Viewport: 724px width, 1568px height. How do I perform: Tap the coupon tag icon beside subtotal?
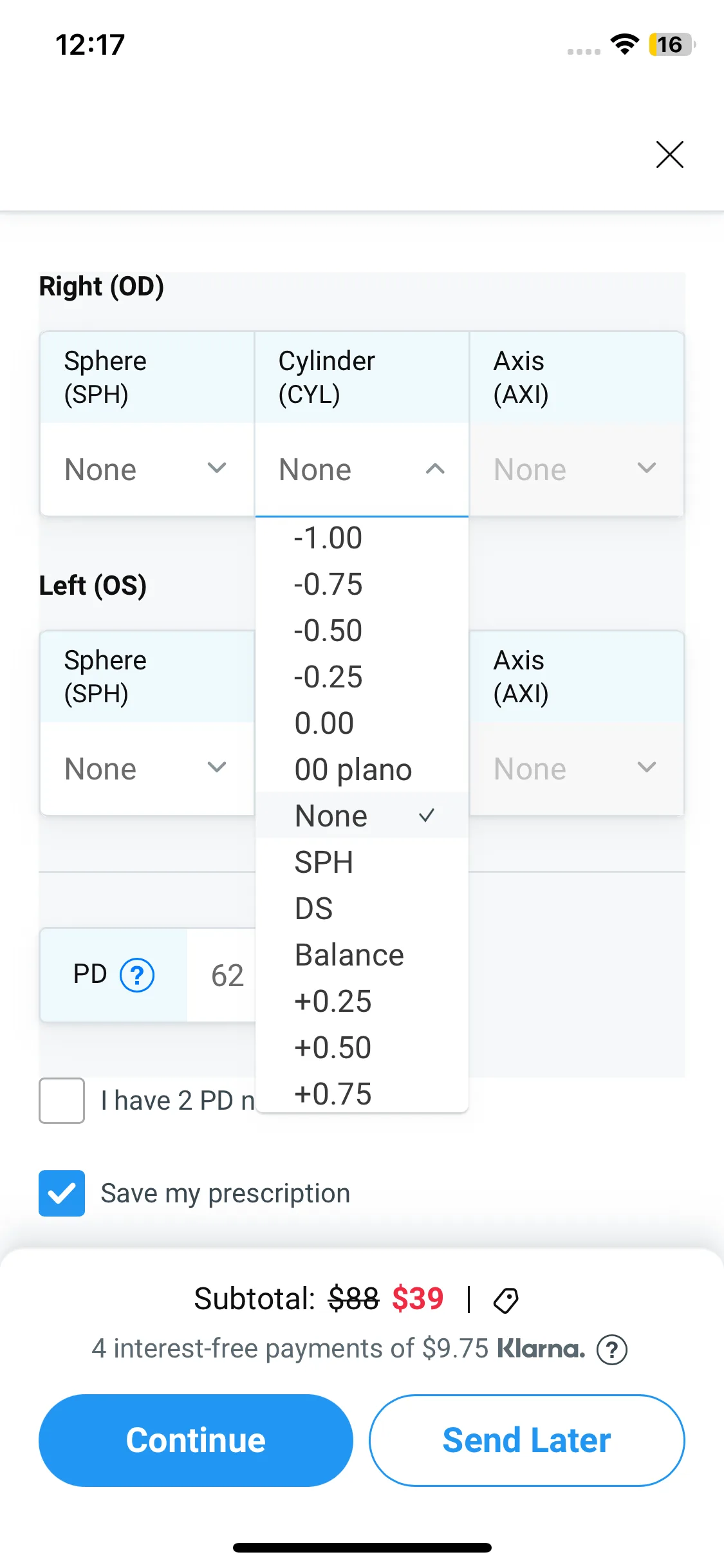[506, 1300]
